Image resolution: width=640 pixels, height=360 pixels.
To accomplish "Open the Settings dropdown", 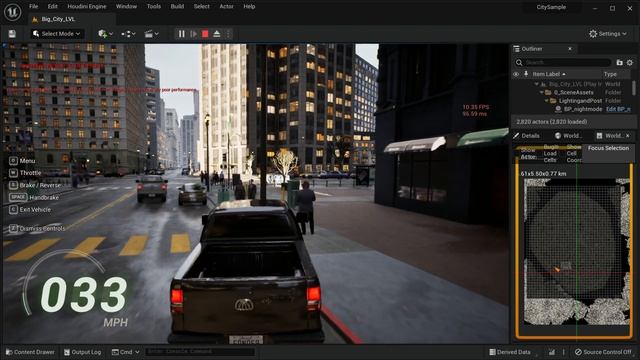I will coord(607,34).
